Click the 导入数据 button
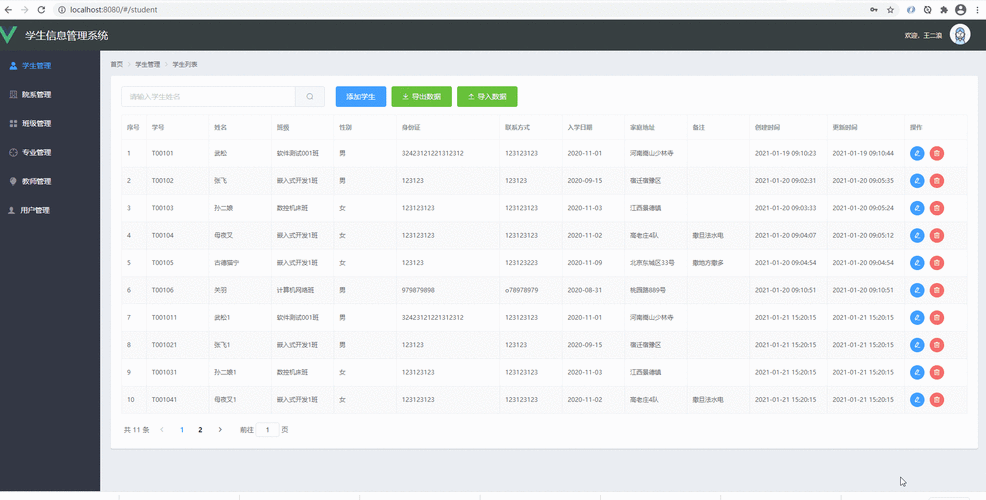The height and width of the screenshot is (500, 986). pos(487,96)
